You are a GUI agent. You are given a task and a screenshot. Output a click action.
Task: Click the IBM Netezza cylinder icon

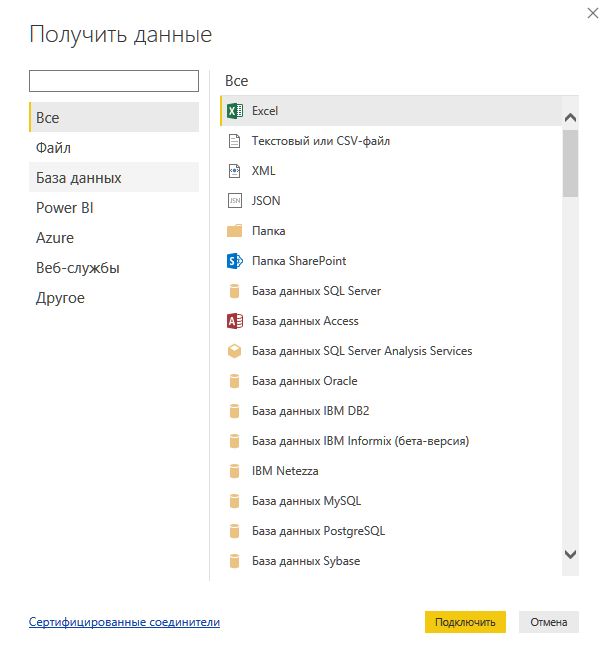coord(234,471)
